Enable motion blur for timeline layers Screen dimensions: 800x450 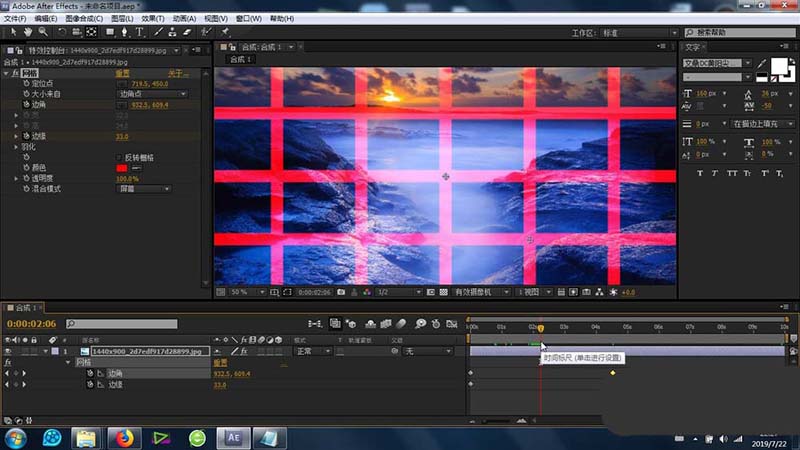401,323
